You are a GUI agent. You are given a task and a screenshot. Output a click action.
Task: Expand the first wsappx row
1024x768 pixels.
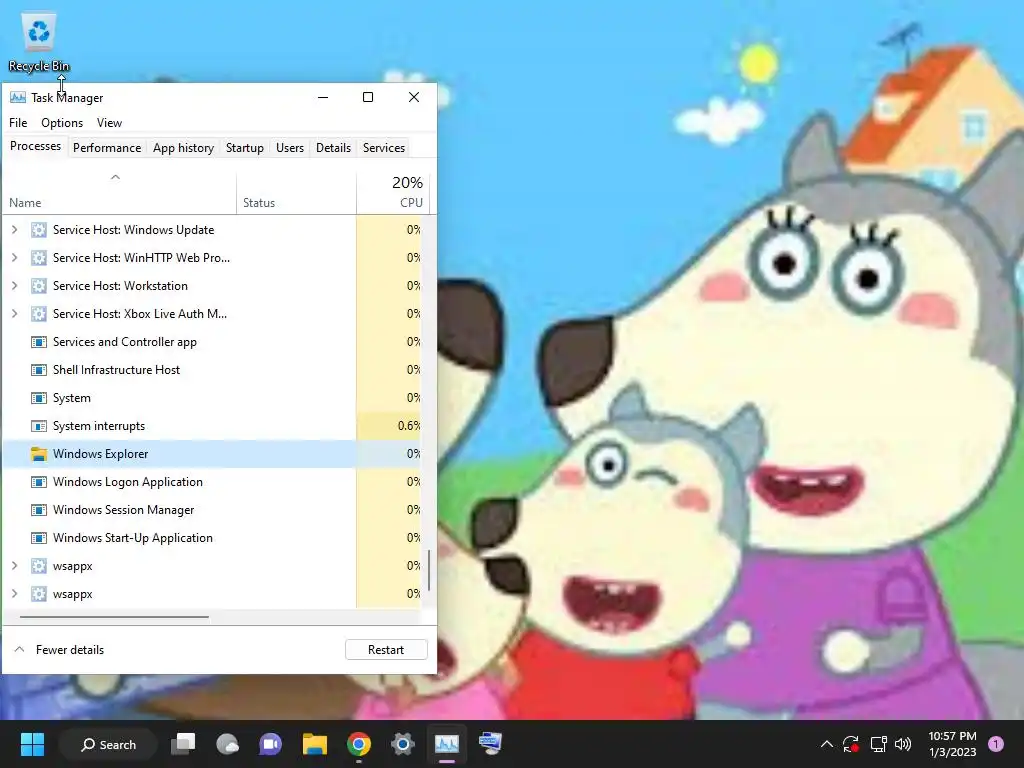coord(14,566)
